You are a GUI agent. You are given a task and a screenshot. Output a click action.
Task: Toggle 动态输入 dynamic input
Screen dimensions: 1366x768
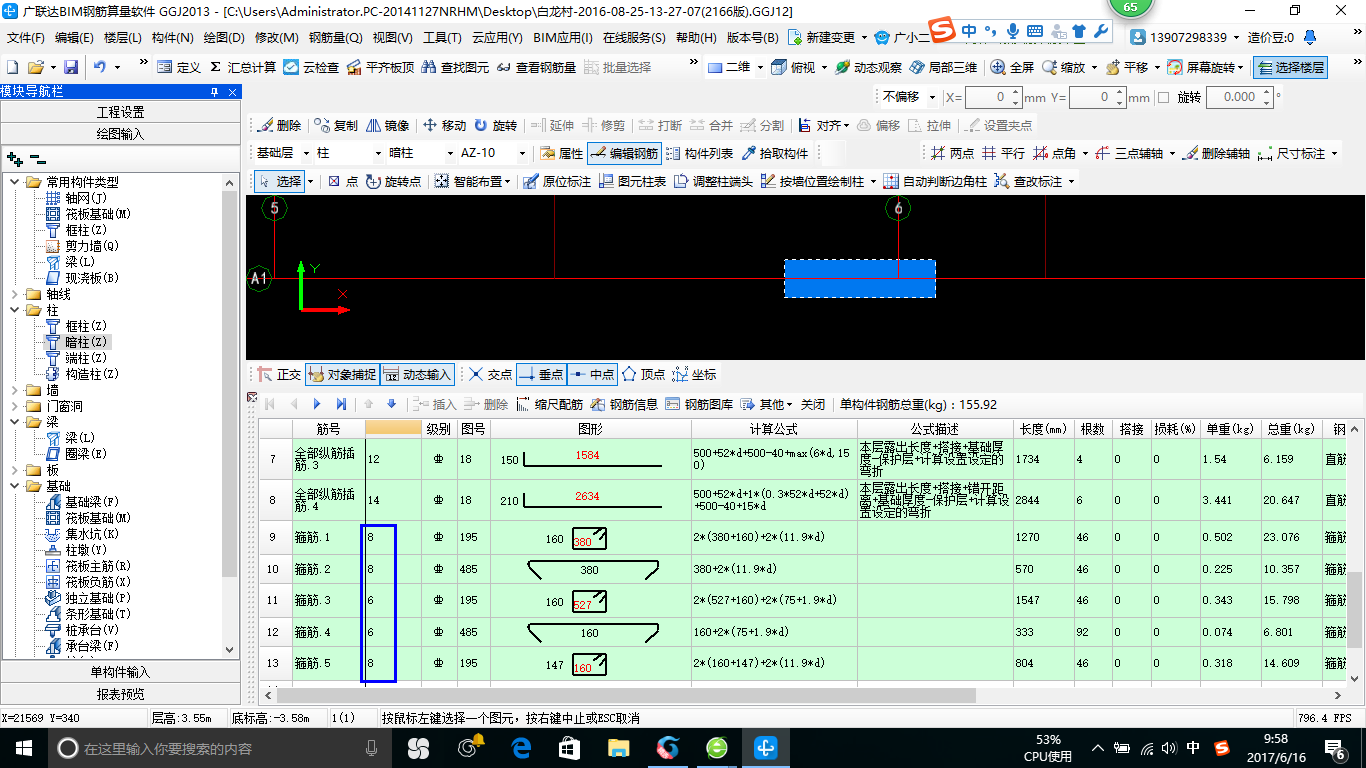click(x=417, y=374)
